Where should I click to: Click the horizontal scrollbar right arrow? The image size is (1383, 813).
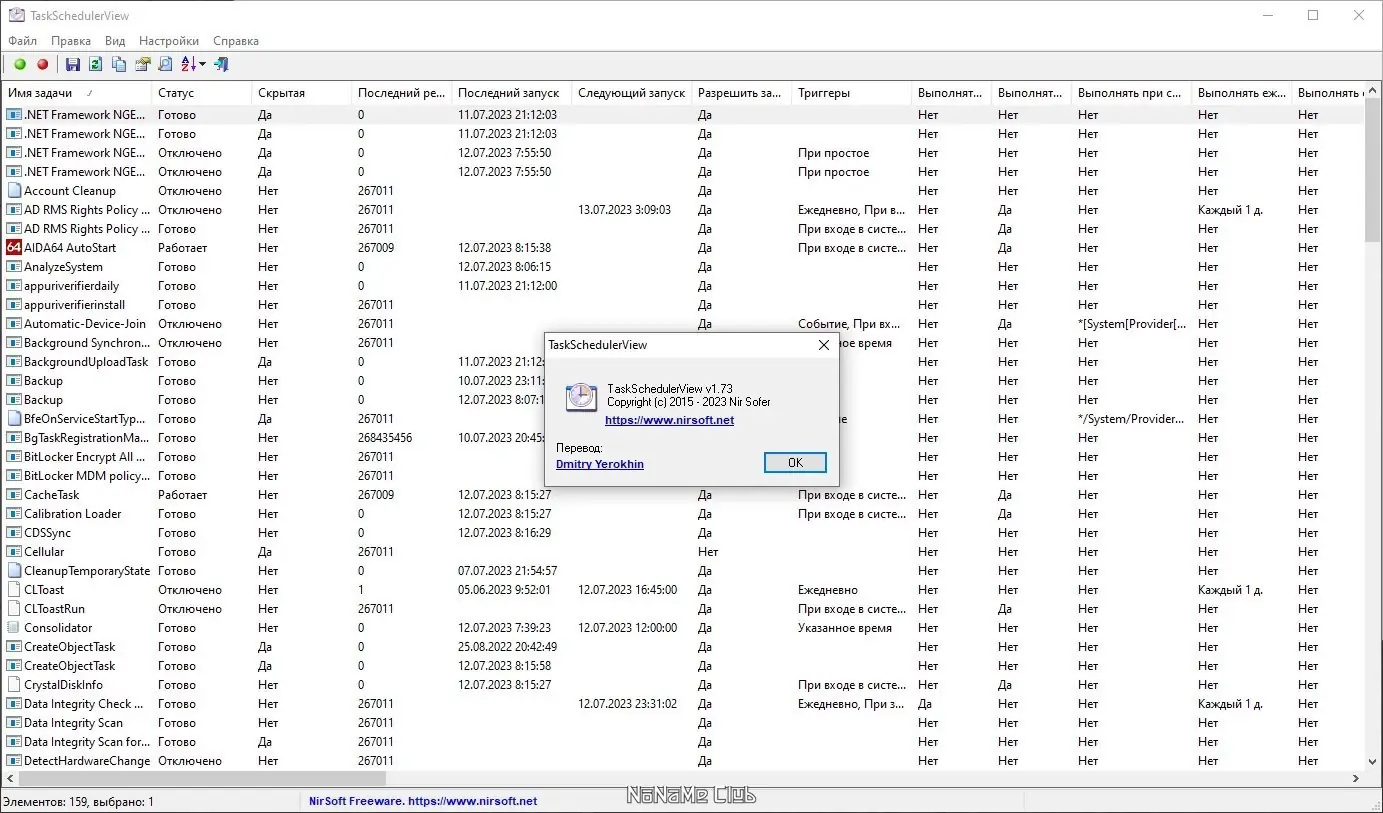[x=1357, y=778]
